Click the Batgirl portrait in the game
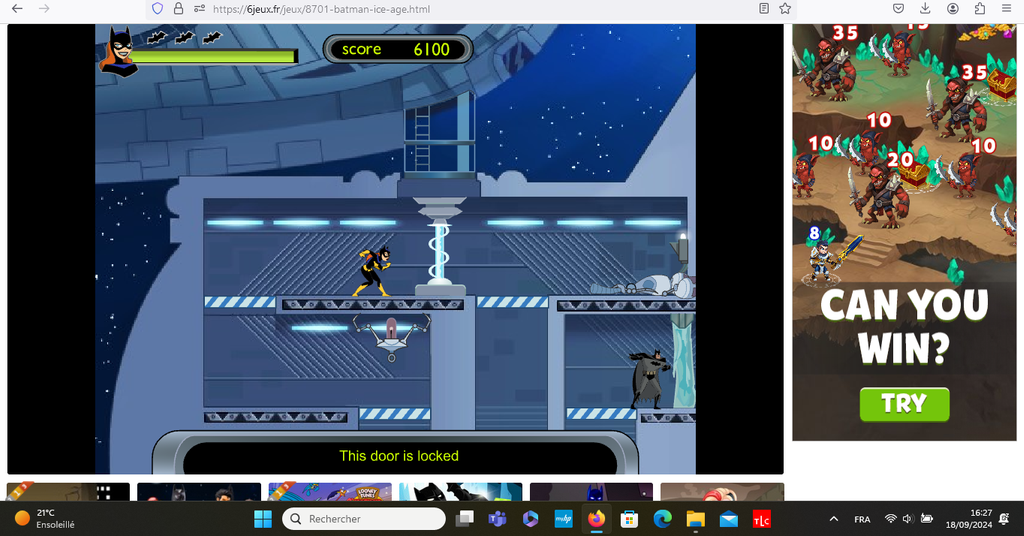The width and height of the screenshot is (1024, 536). coord(118,51)
